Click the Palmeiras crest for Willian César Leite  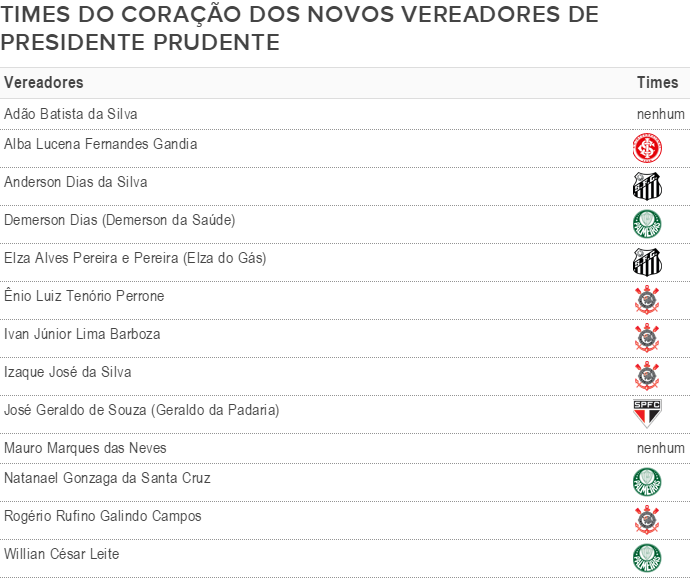pyautogui.click(x=647, y=558)
